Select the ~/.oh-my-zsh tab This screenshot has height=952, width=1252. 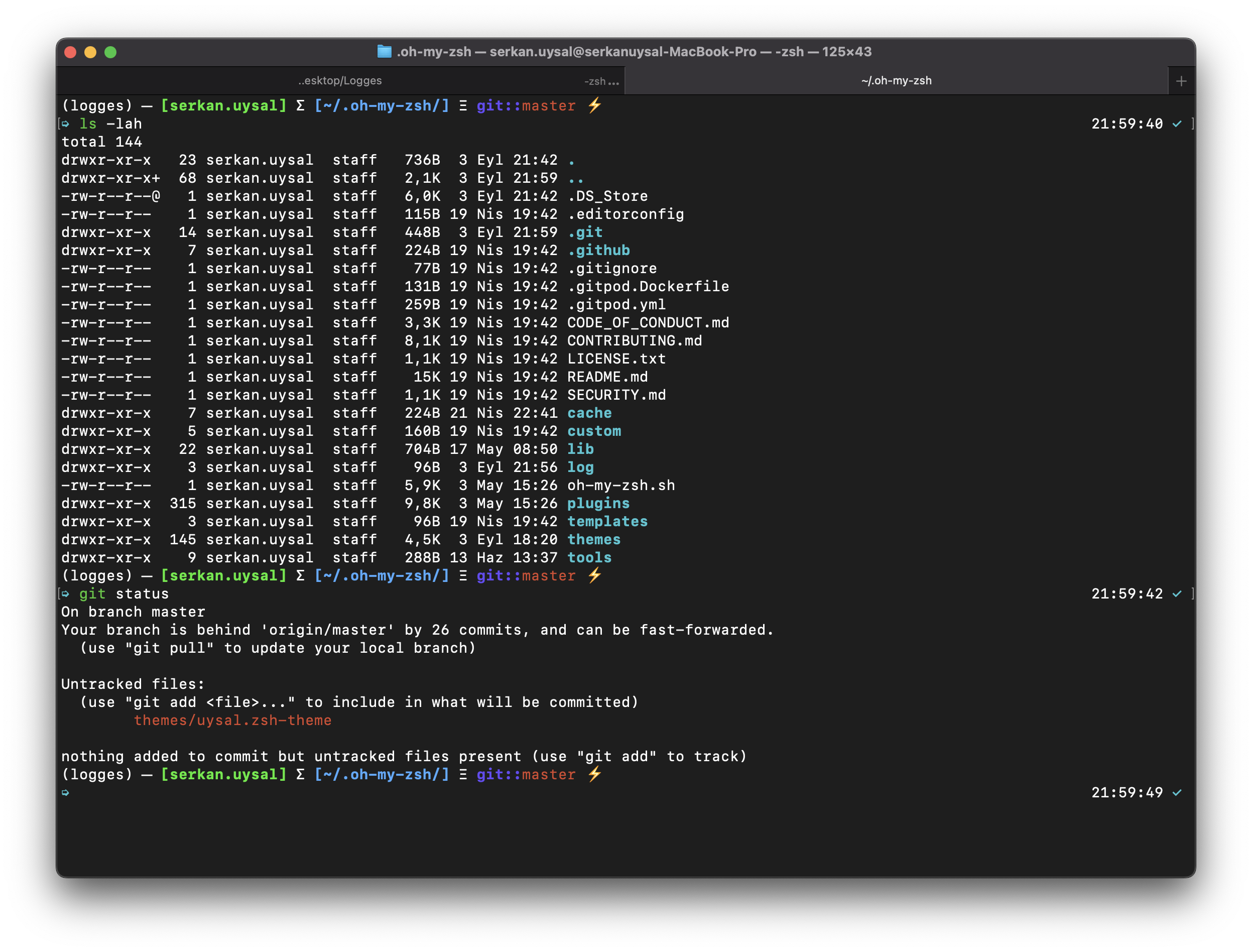[896, 81]
